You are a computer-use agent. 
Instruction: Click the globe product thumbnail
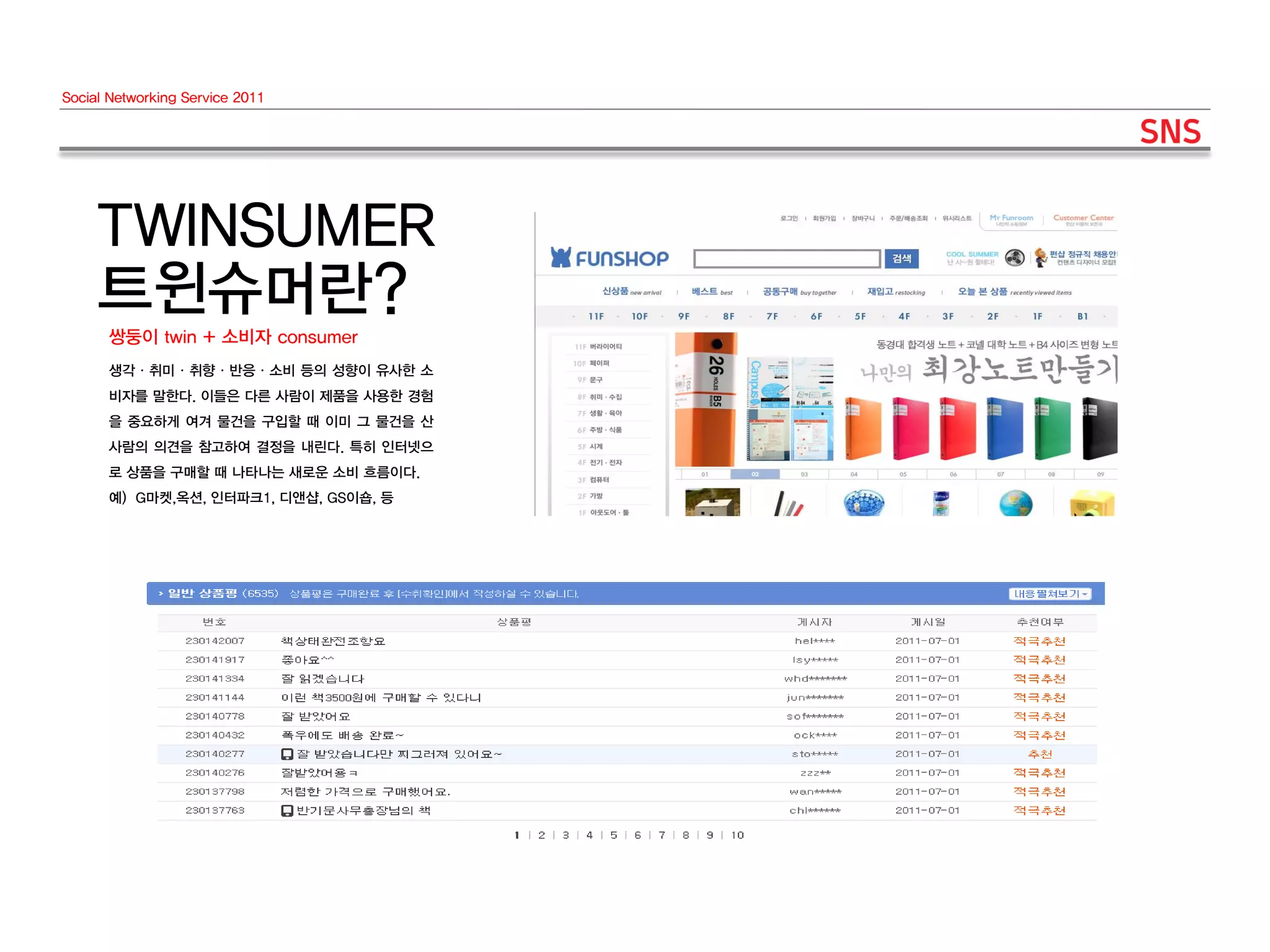coord(1016,503)
